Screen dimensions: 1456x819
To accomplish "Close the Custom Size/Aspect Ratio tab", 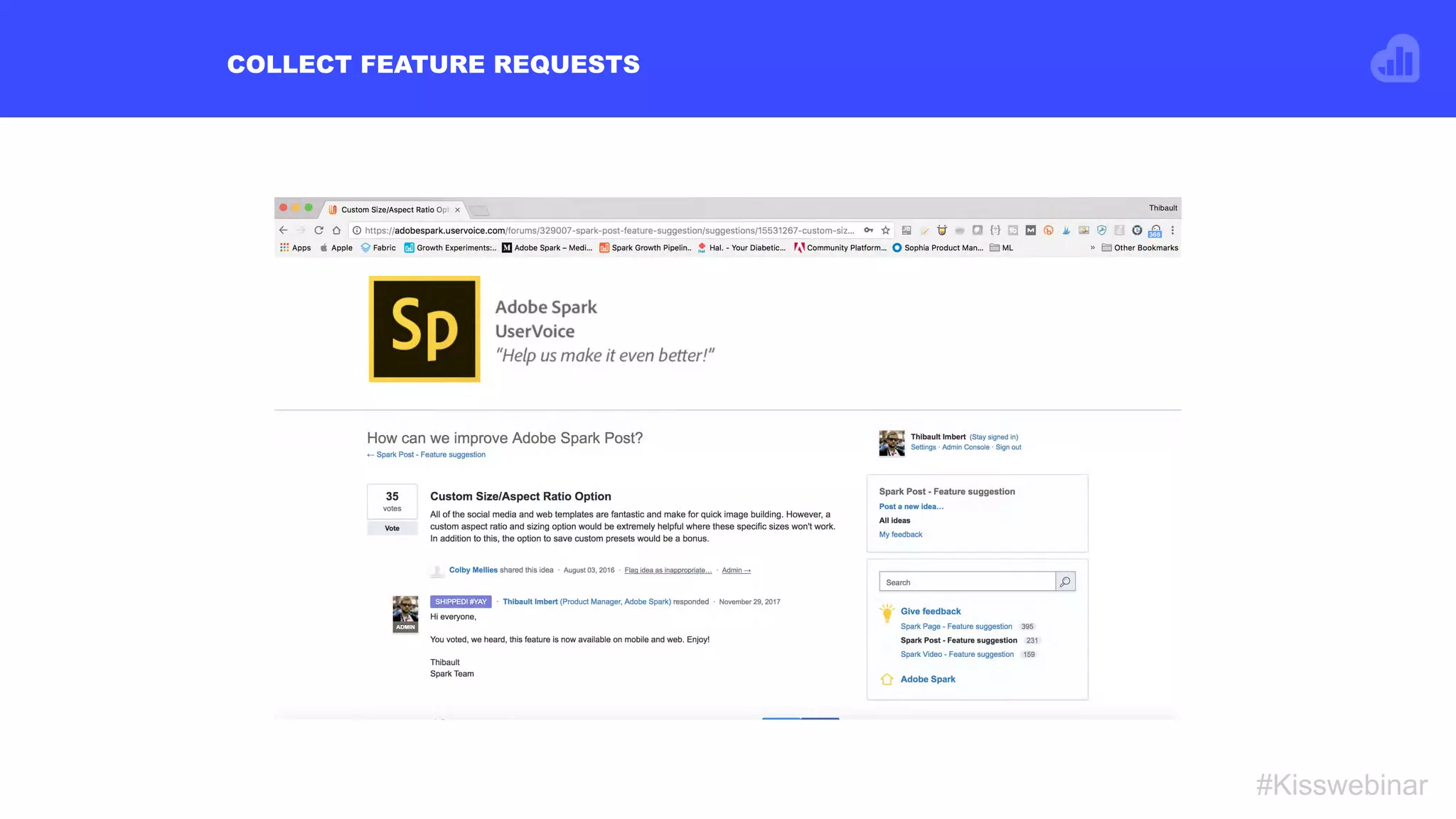I will [x=457, y=210].
